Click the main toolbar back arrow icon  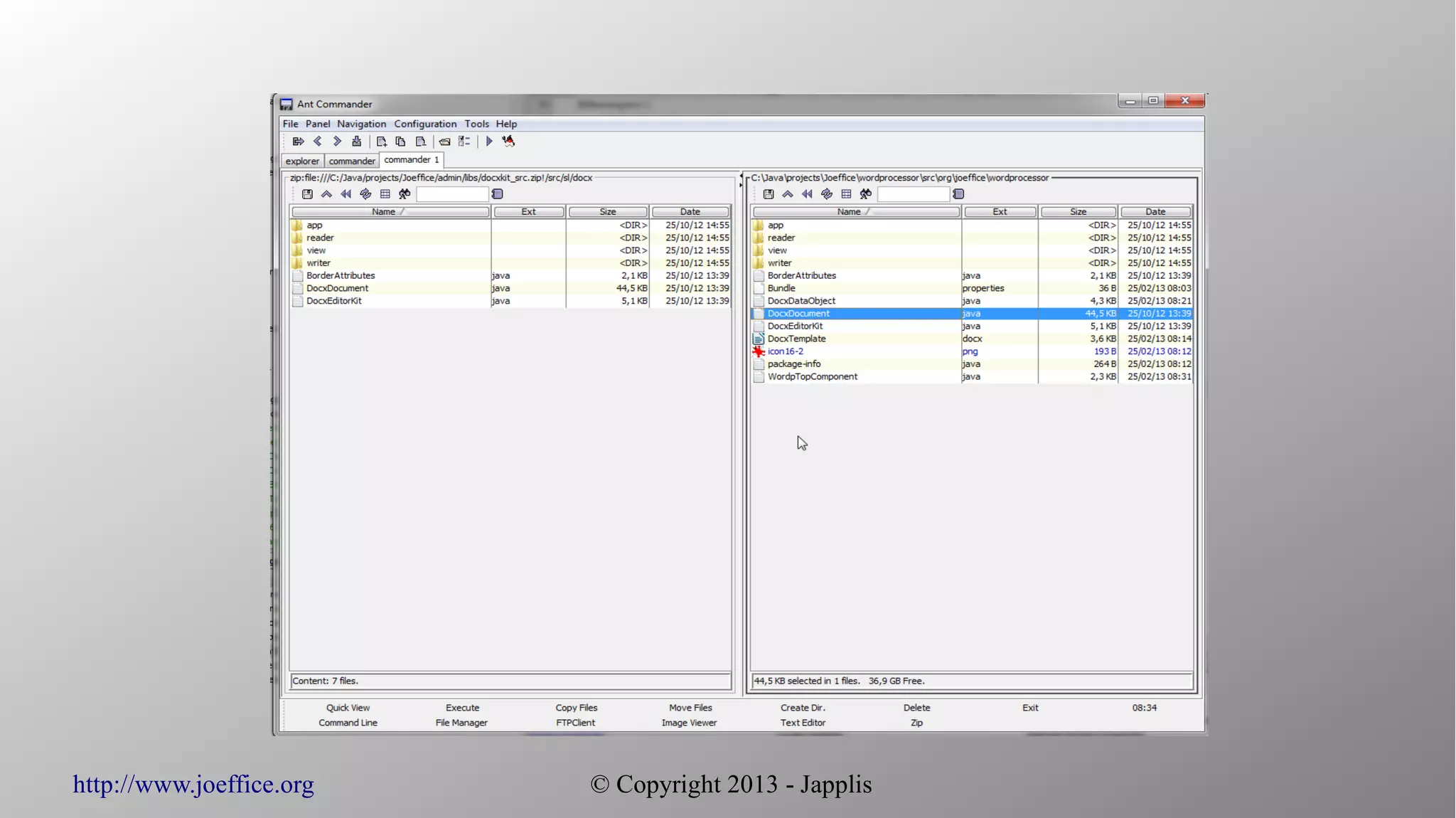coord(318,142)
